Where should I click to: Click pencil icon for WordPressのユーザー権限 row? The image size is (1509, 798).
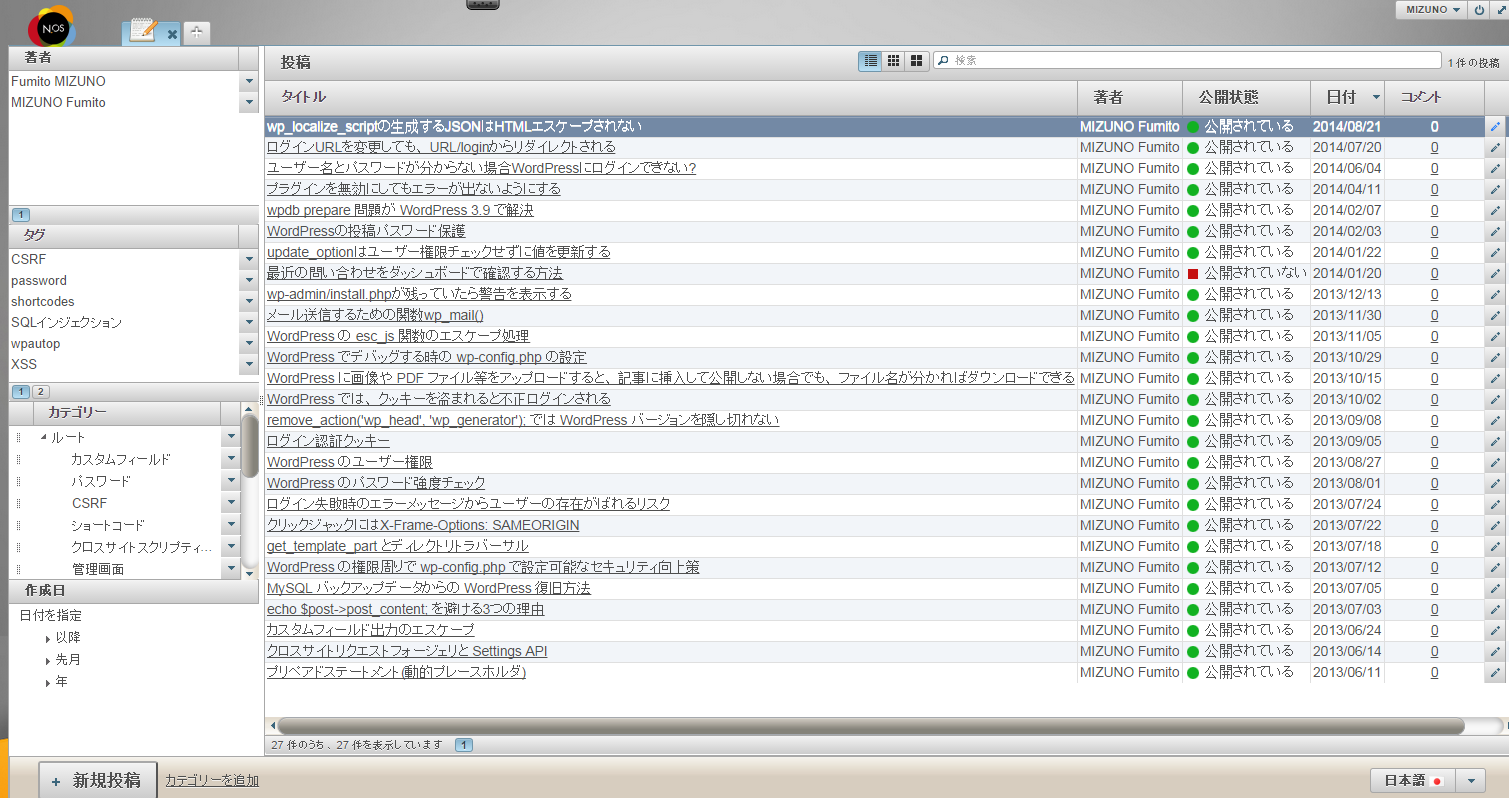click(1495, 462)
